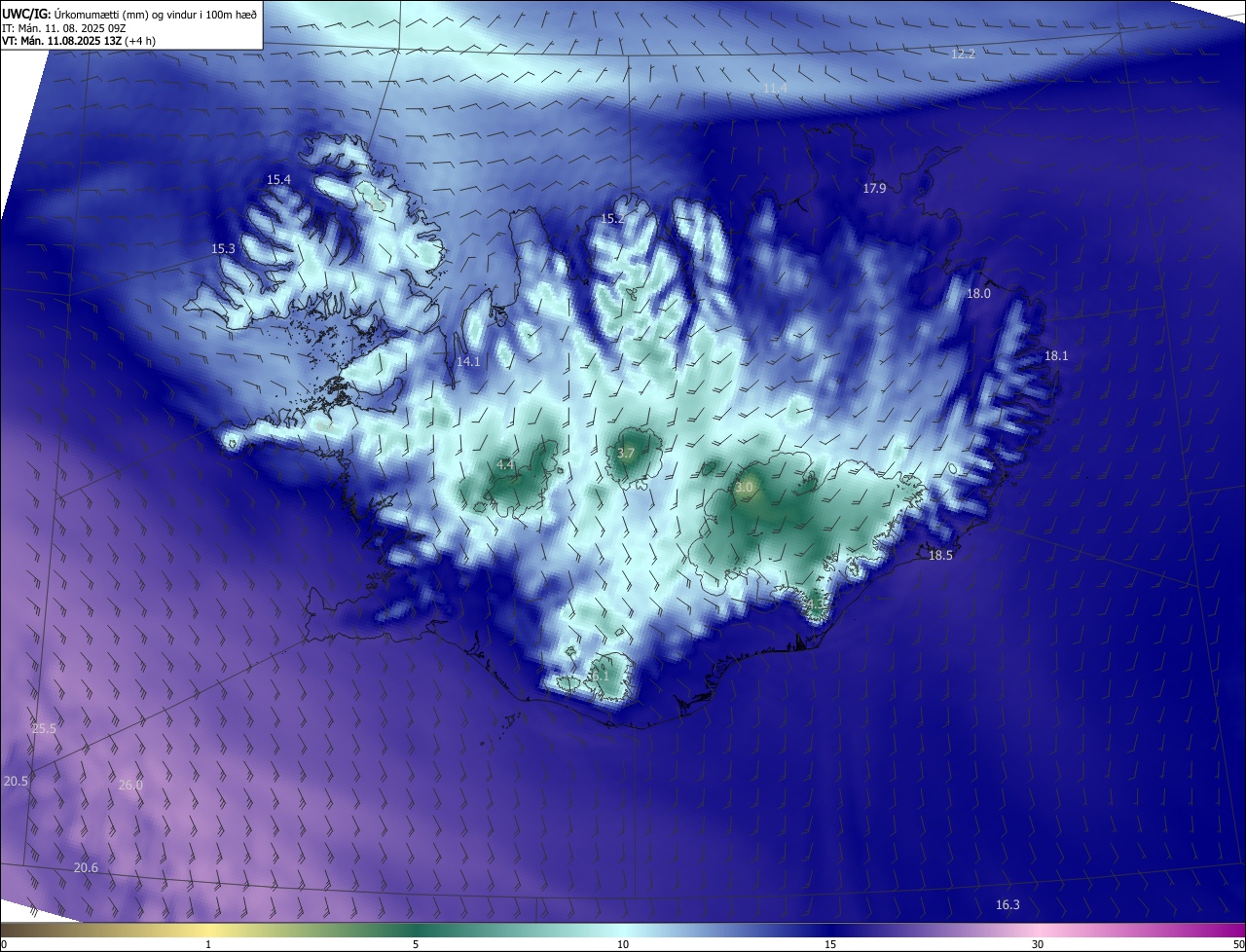
Task: Click the color scale label 0
Action: point(4,944)
